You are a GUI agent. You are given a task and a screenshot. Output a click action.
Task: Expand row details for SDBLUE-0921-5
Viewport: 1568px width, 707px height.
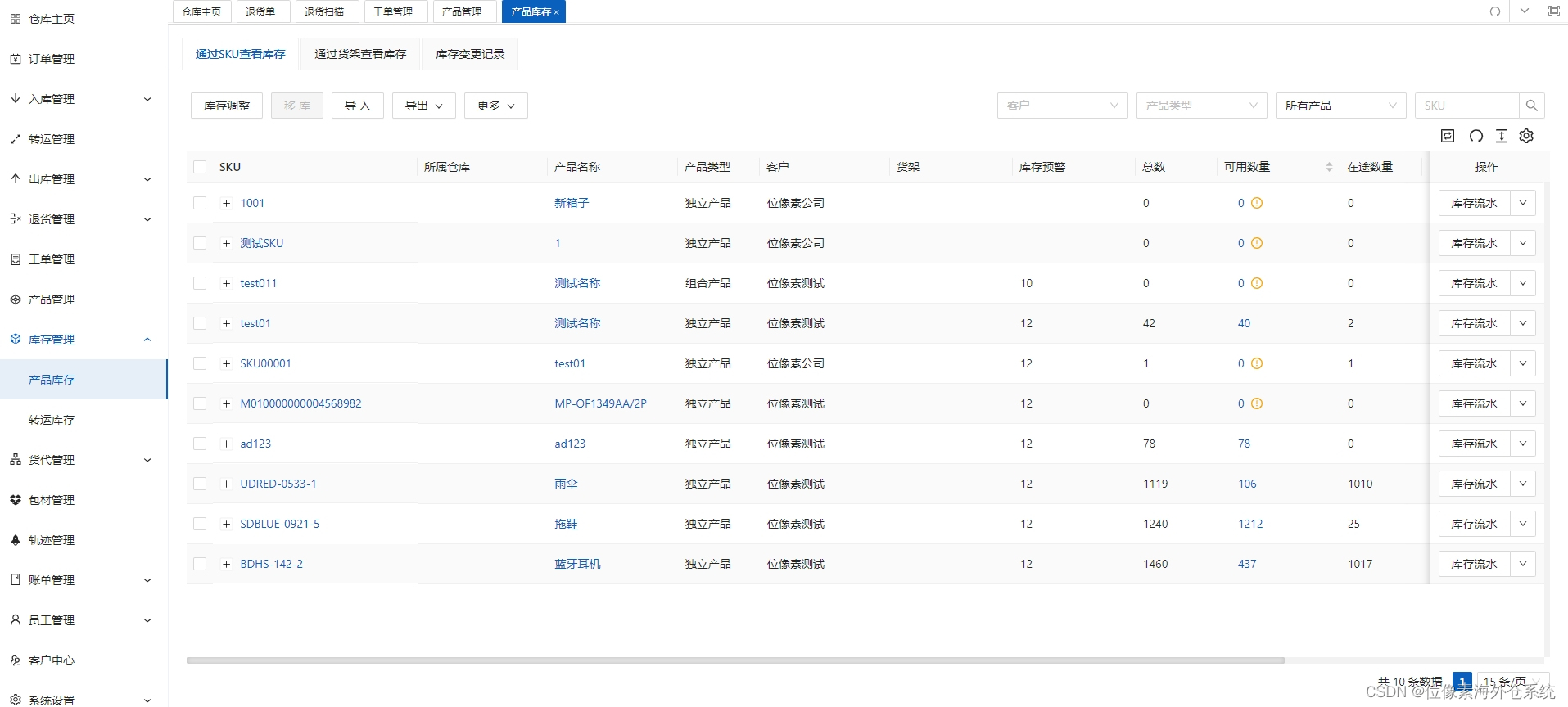[227, 524]
